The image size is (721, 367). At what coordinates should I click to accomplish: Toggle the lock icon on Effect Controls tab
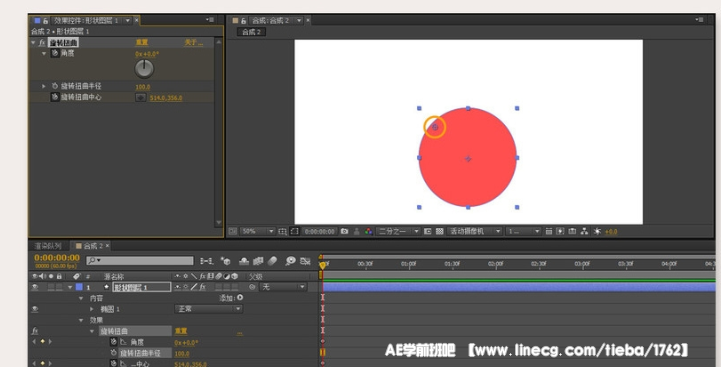(46, 20)
